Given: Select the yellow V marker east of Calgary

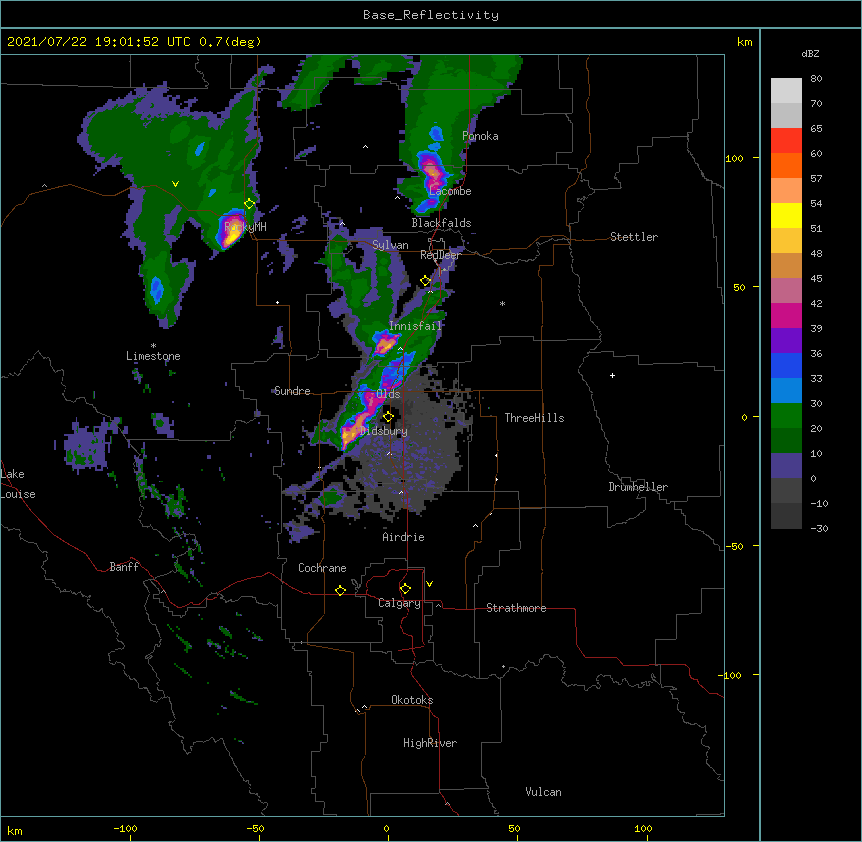Looking at the screenshot, I should [x=429, y=584].
